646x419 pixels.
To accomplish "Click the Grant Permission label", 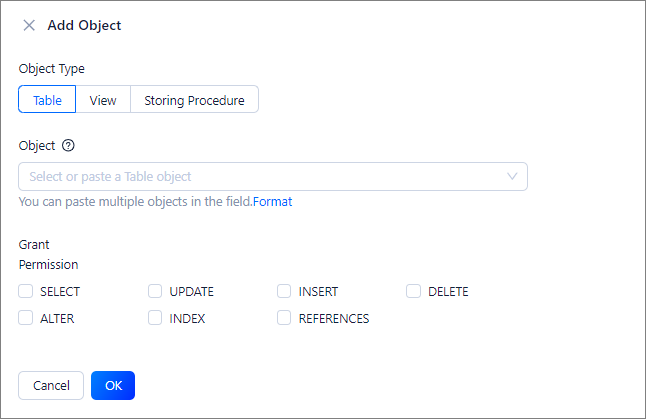I will click(48, 254).
